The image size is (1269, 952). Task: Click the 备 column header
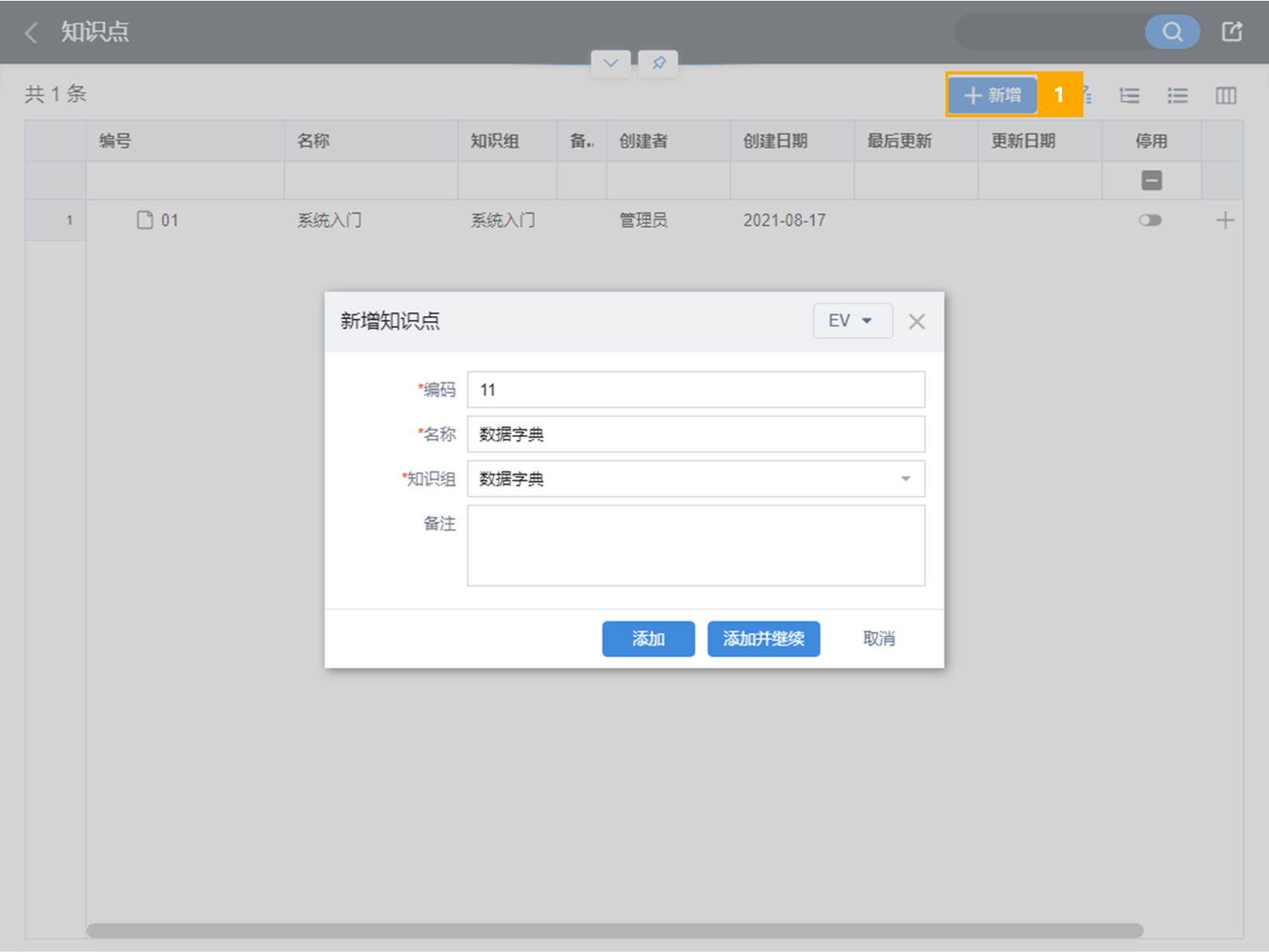(x=582, y=141)
